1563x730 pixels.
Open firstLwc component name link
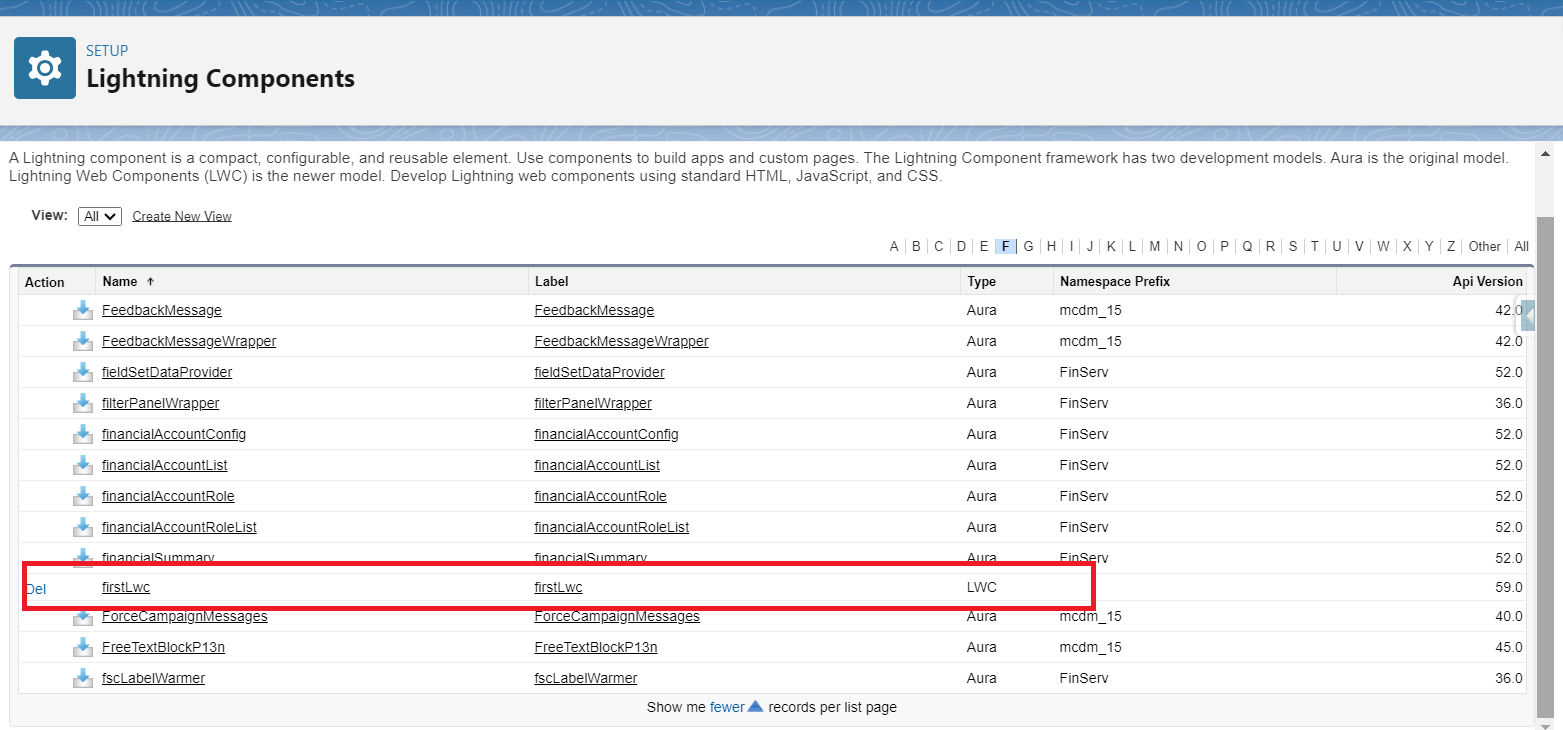point(126,587)
